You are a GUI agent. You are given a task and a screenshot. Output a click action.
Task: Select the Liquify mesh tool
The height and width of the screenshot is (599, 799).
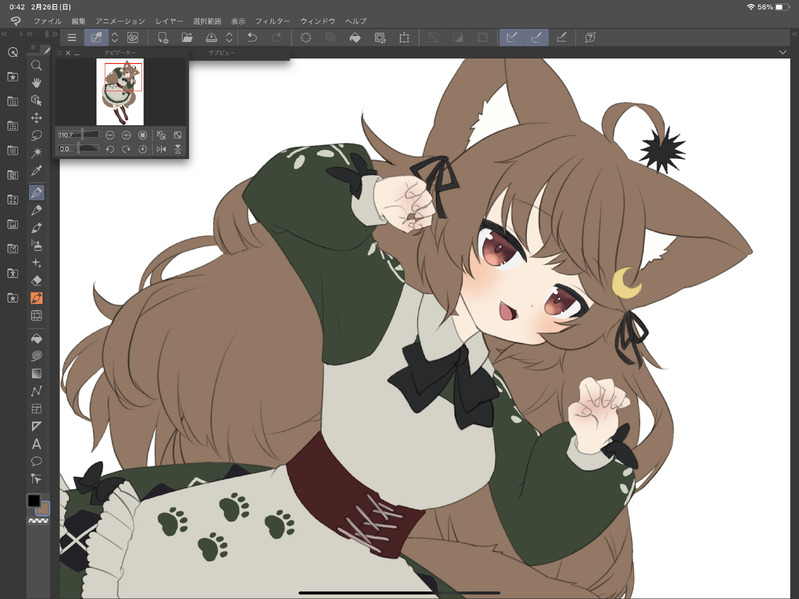coord(36,316)
